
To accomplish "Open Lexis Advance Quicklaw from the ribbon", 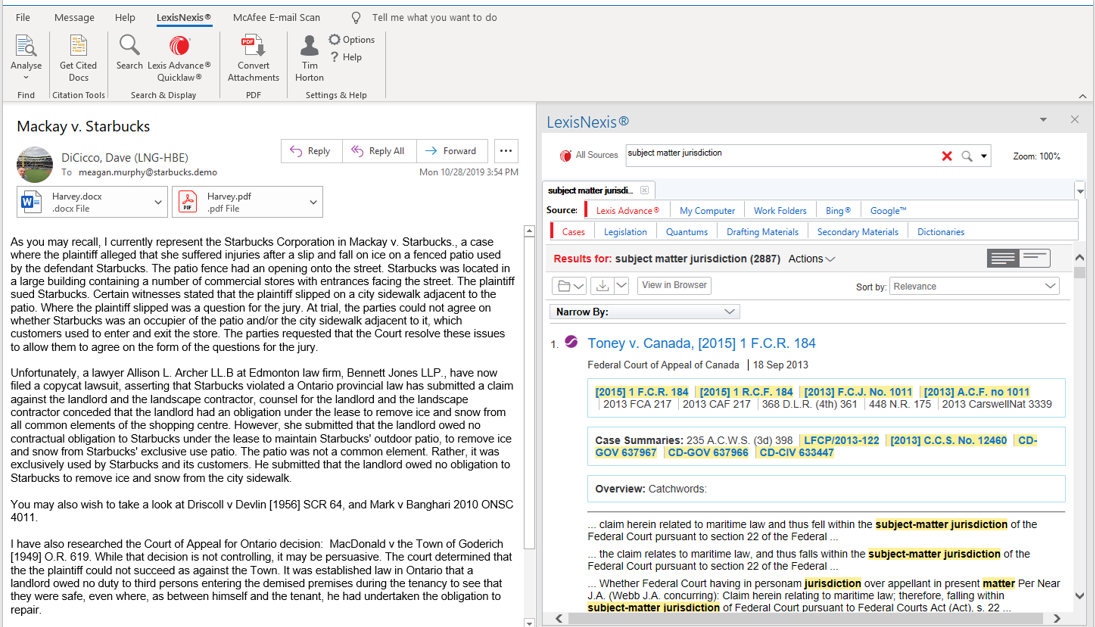I will pyautogui.click(x=179, y=46).
